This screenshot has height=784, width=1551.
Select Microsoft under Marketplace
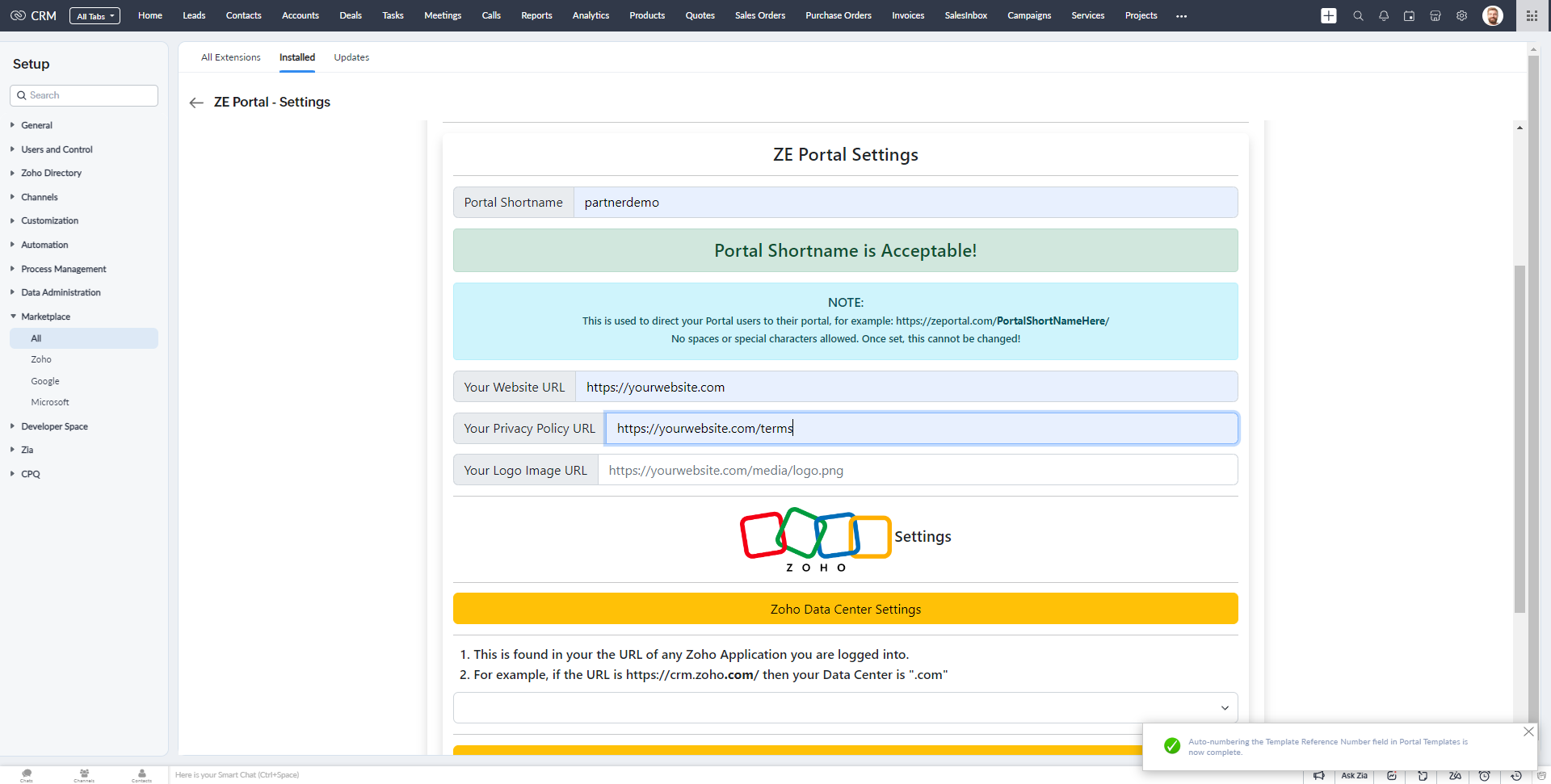pos(50,402)
